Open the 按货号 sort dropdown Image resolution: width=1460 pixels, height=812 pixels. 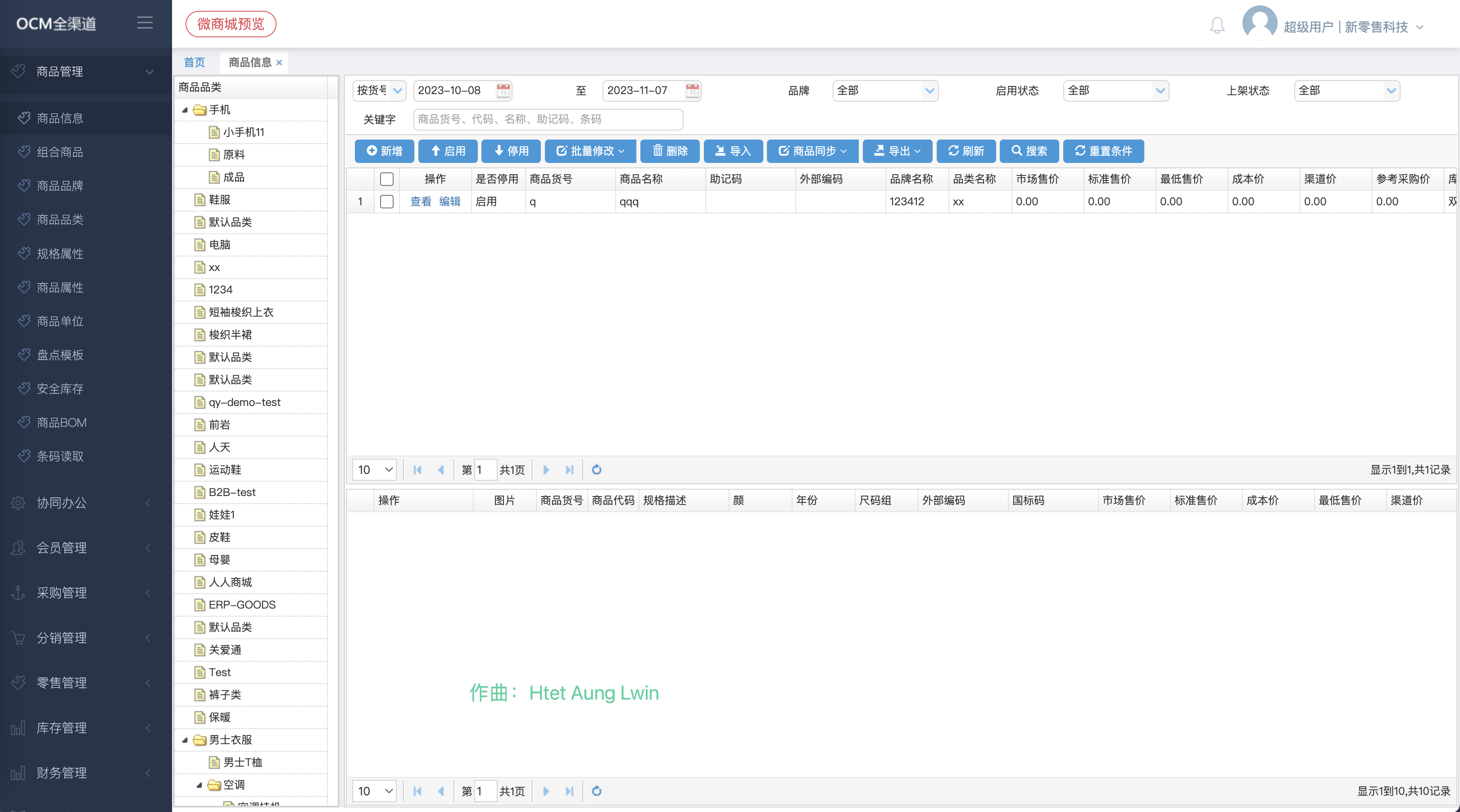379,90
